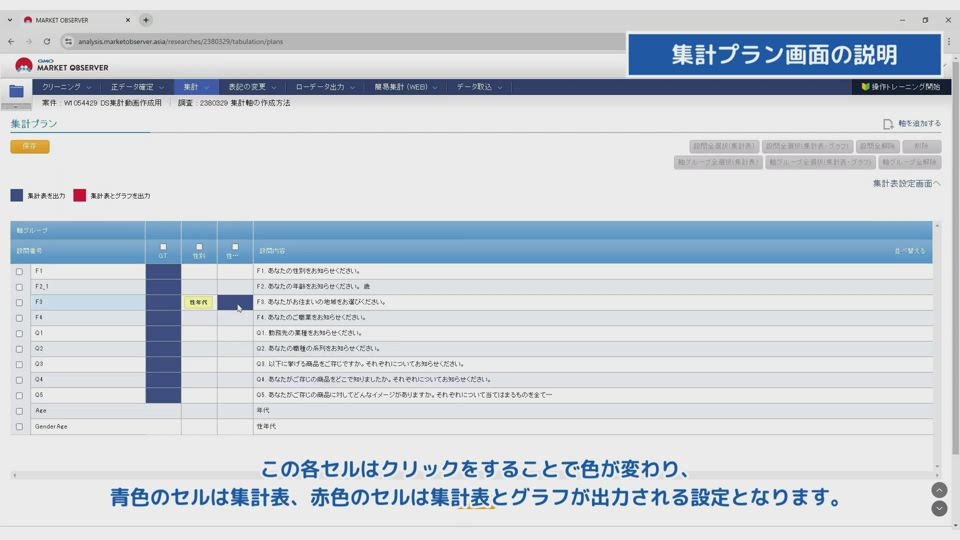This screenshot has height=540, width=960.
Task: Check the checkbox for row F1
Action: coord(19,271)
